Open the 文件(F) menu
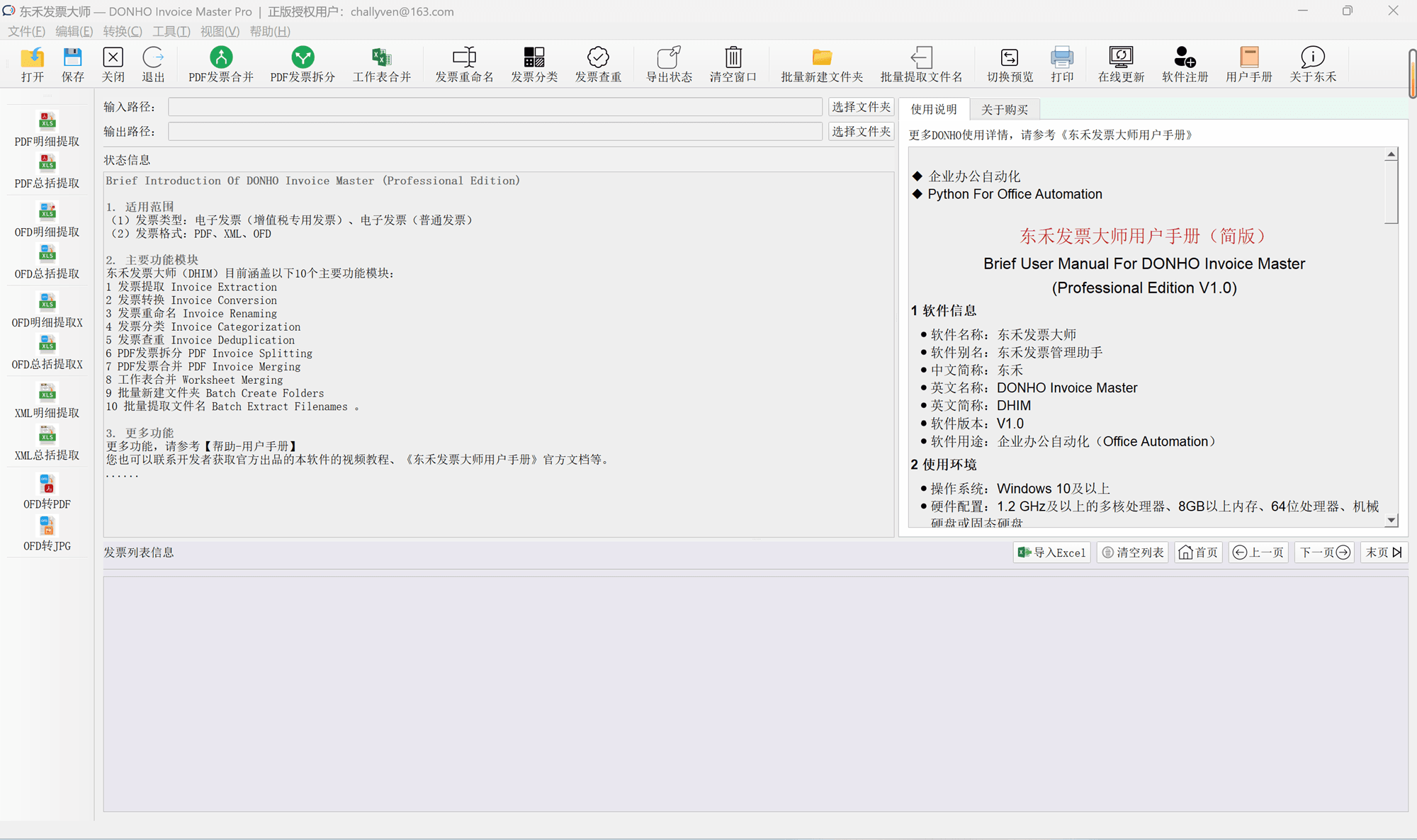Image resolution: width=1417 pixels, height=840 pixels. click(x=26, y=31)
